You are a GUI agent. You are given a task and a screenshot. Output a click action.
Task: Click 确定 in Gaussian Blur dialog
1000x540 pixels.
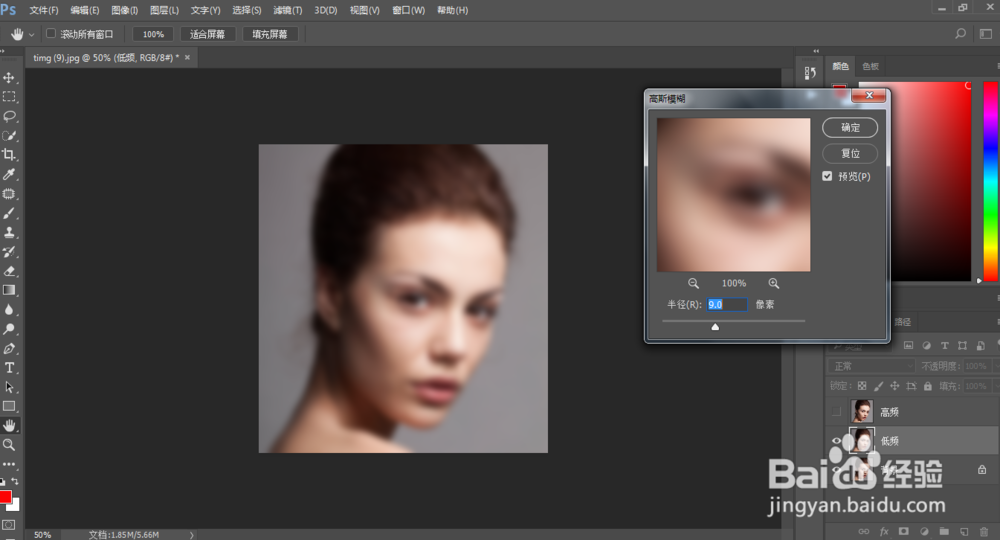[x=850, y=128]
